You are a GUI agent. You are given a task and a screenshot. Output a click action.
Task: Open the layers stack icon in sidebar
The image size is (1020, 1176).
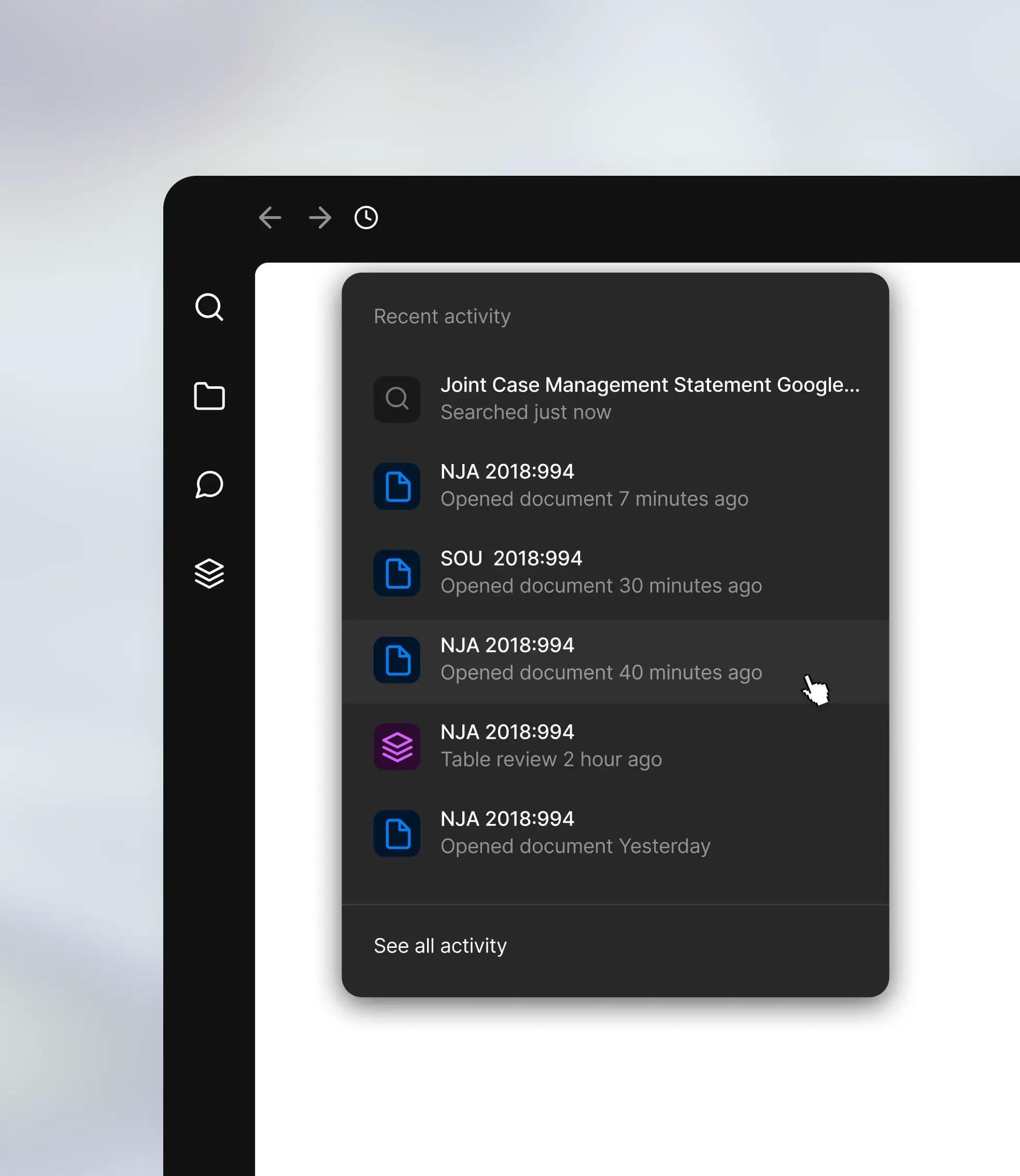[209, 573]
